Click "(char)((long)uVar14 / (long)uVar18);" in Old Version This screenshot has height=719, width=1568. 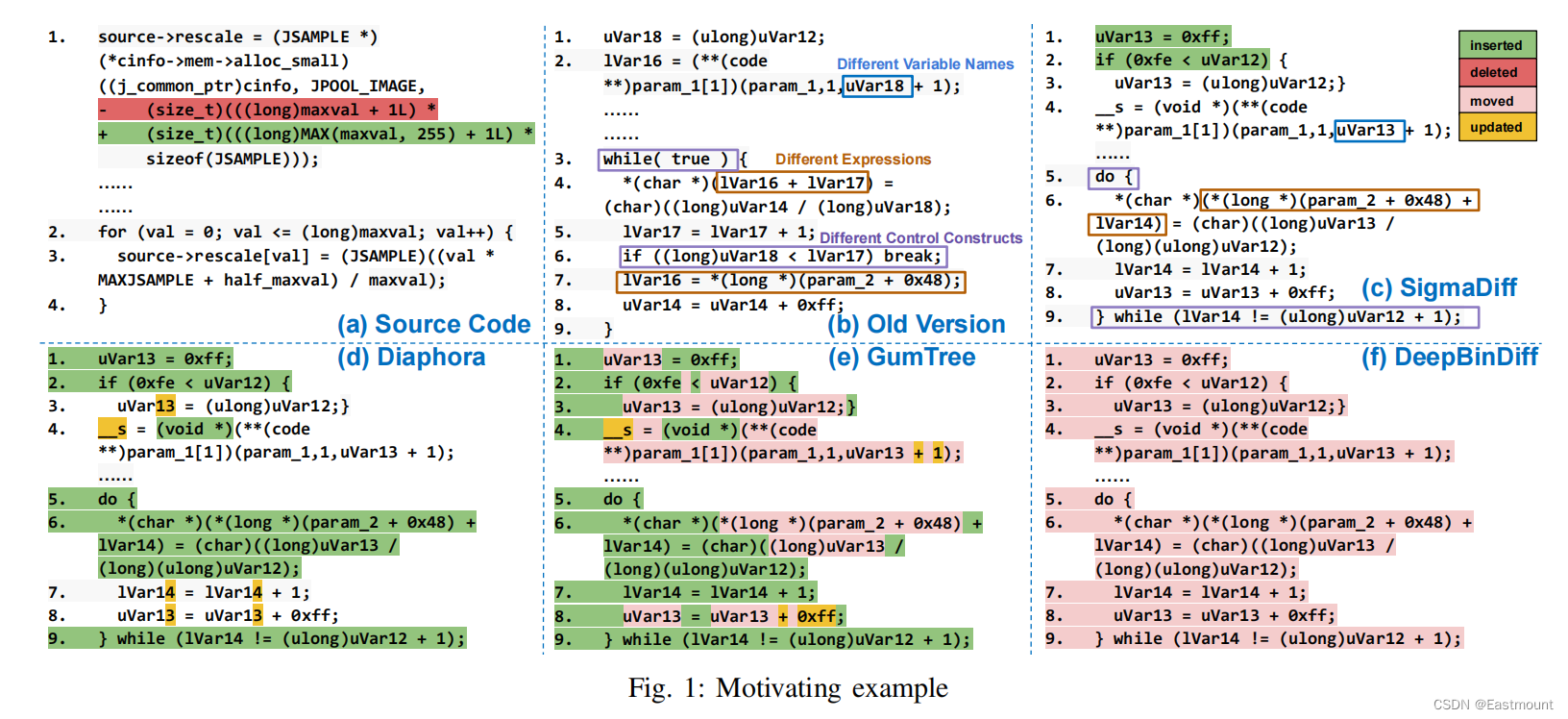(x=777, y=207)
